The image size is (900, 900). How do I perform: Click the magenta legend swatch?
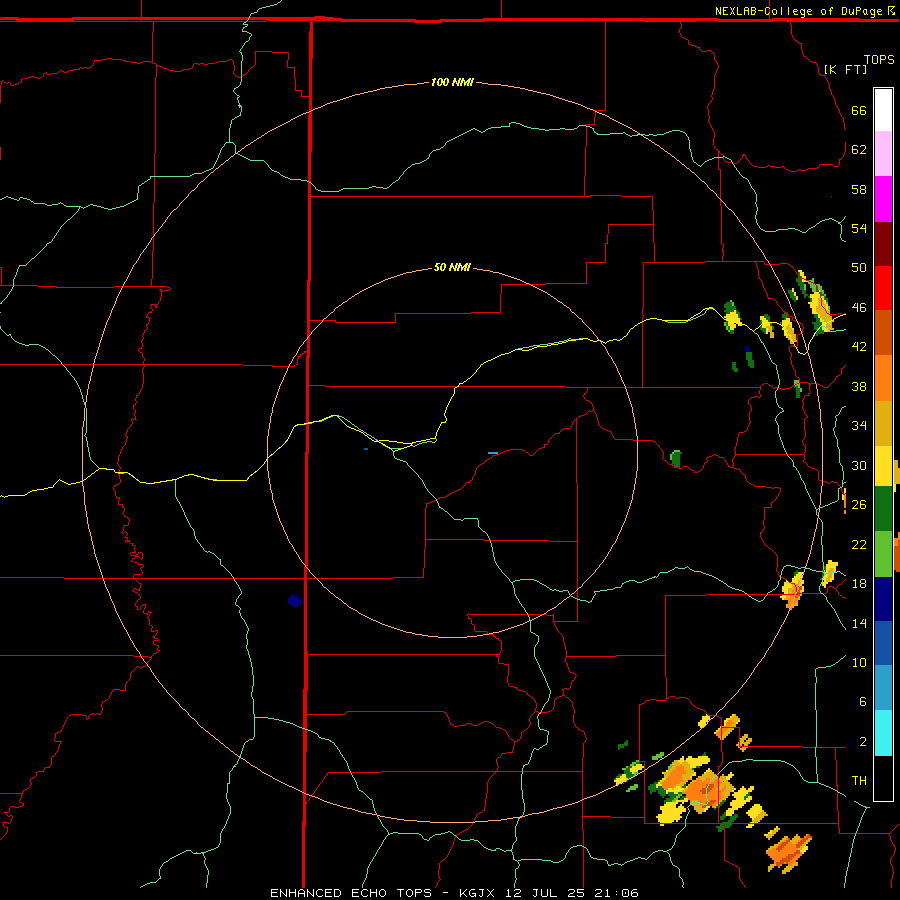pyautogui.click(x=883, y=199)
